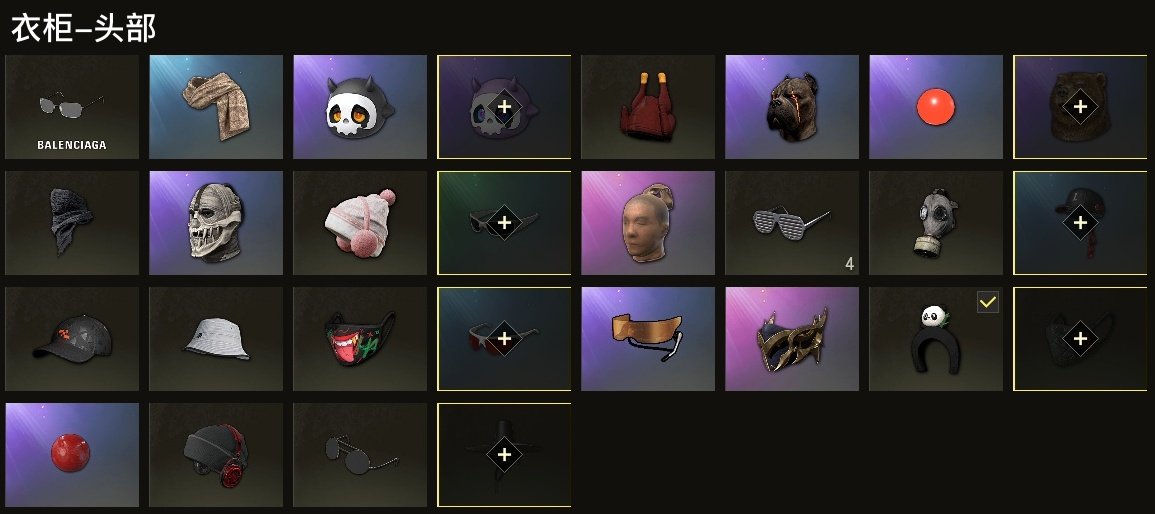Select the white skeleton jaw mask
This screenshot has width=1155, height=514.
[x=216, y=223]
